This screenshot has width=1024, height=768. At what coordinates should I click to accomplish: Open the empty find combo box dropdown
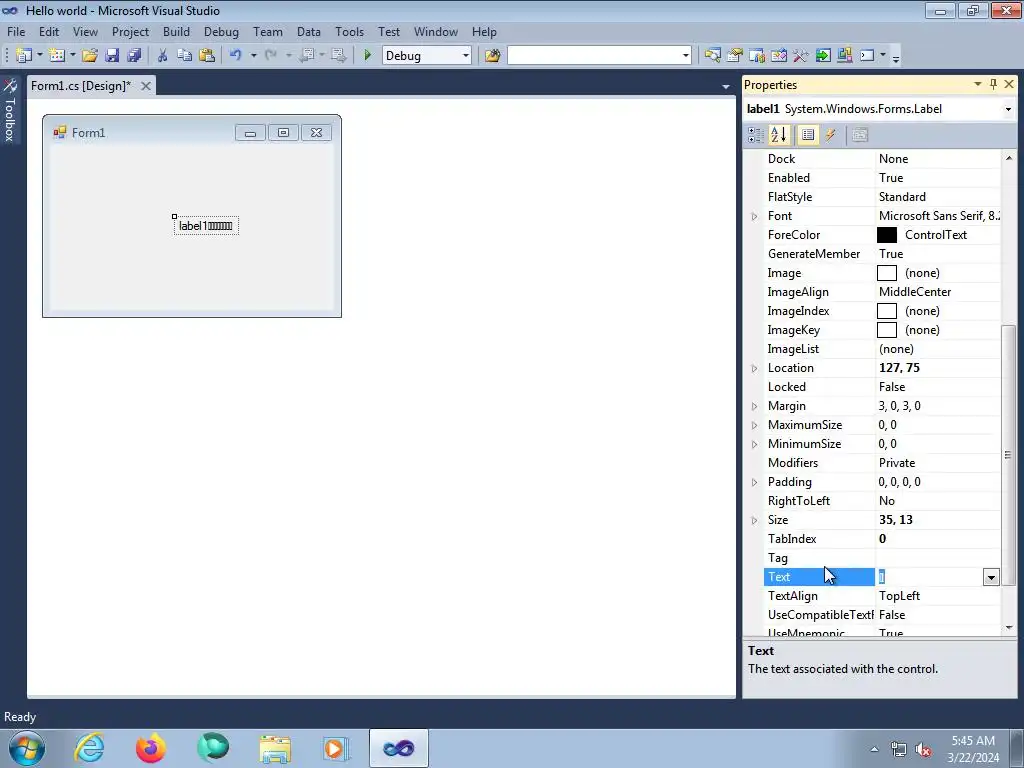(x=685, y=56)
